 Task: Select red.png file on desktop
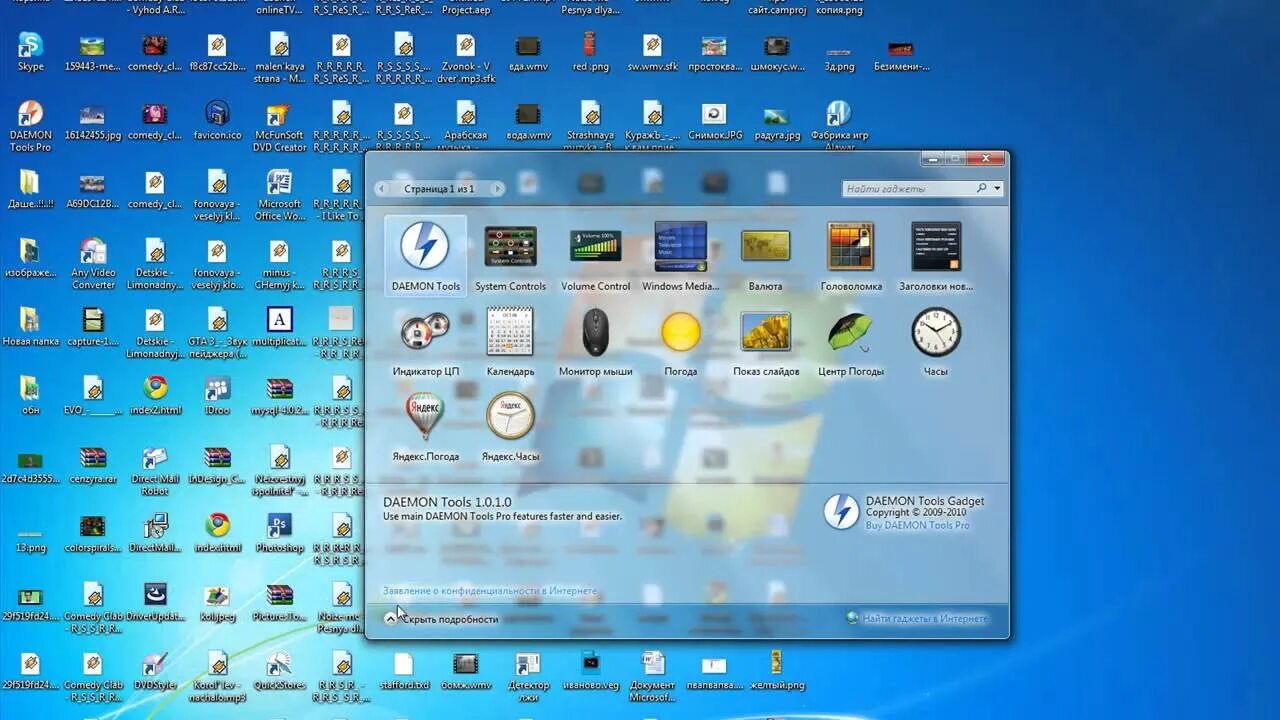click(590, 52)
